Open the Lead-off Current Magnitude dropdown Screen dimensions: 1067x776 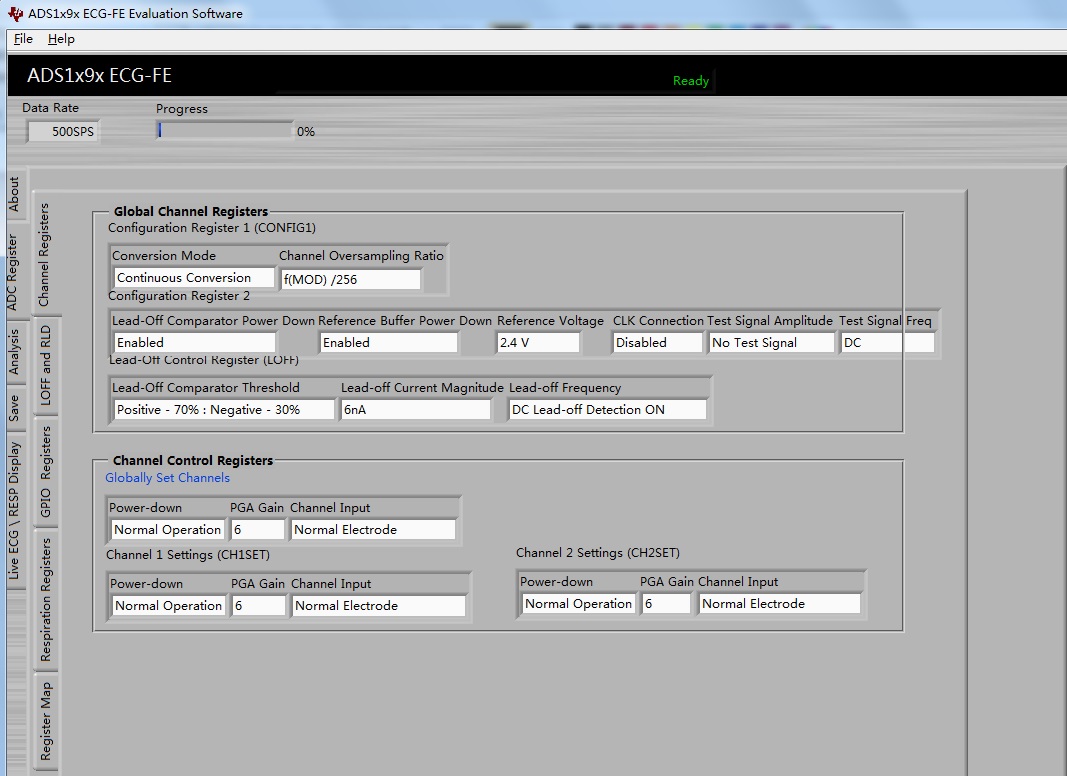tap(416, 409)
